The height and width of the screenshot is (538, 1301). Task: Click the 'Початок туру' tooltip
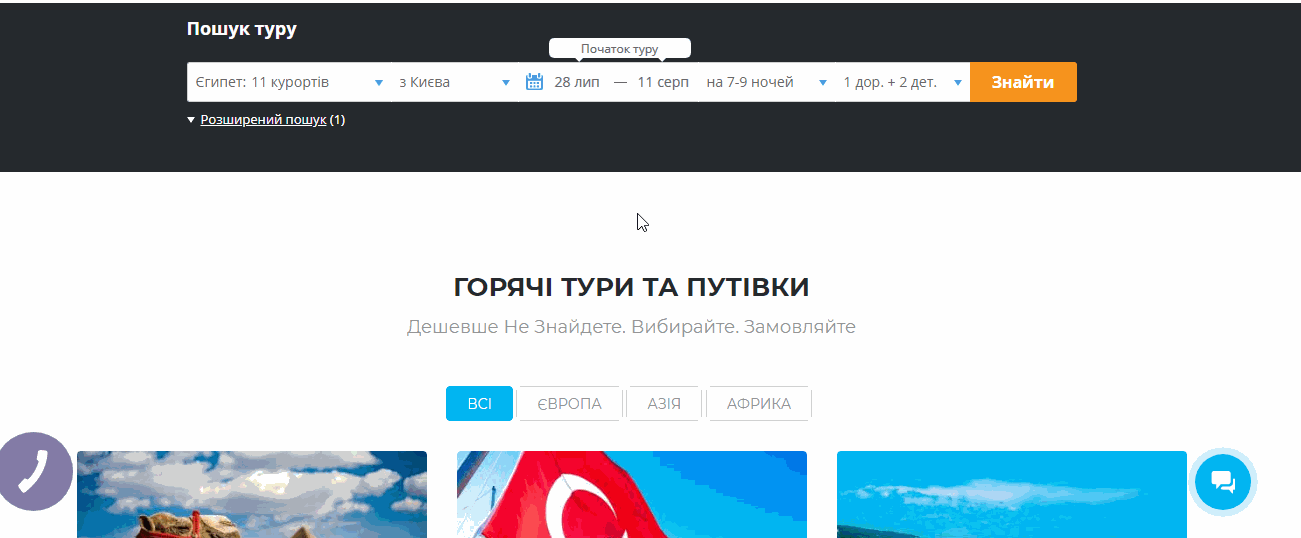620,48
